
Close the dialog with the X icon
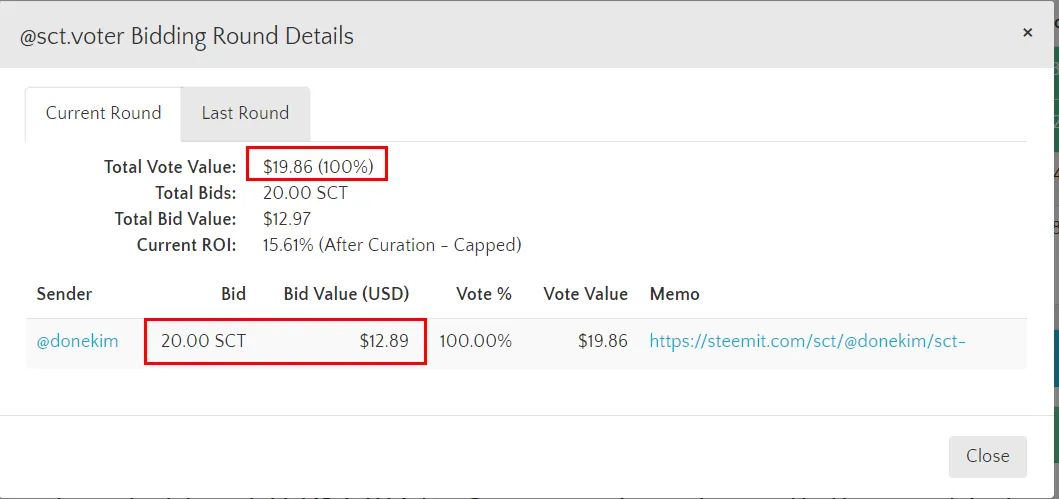1027,33
